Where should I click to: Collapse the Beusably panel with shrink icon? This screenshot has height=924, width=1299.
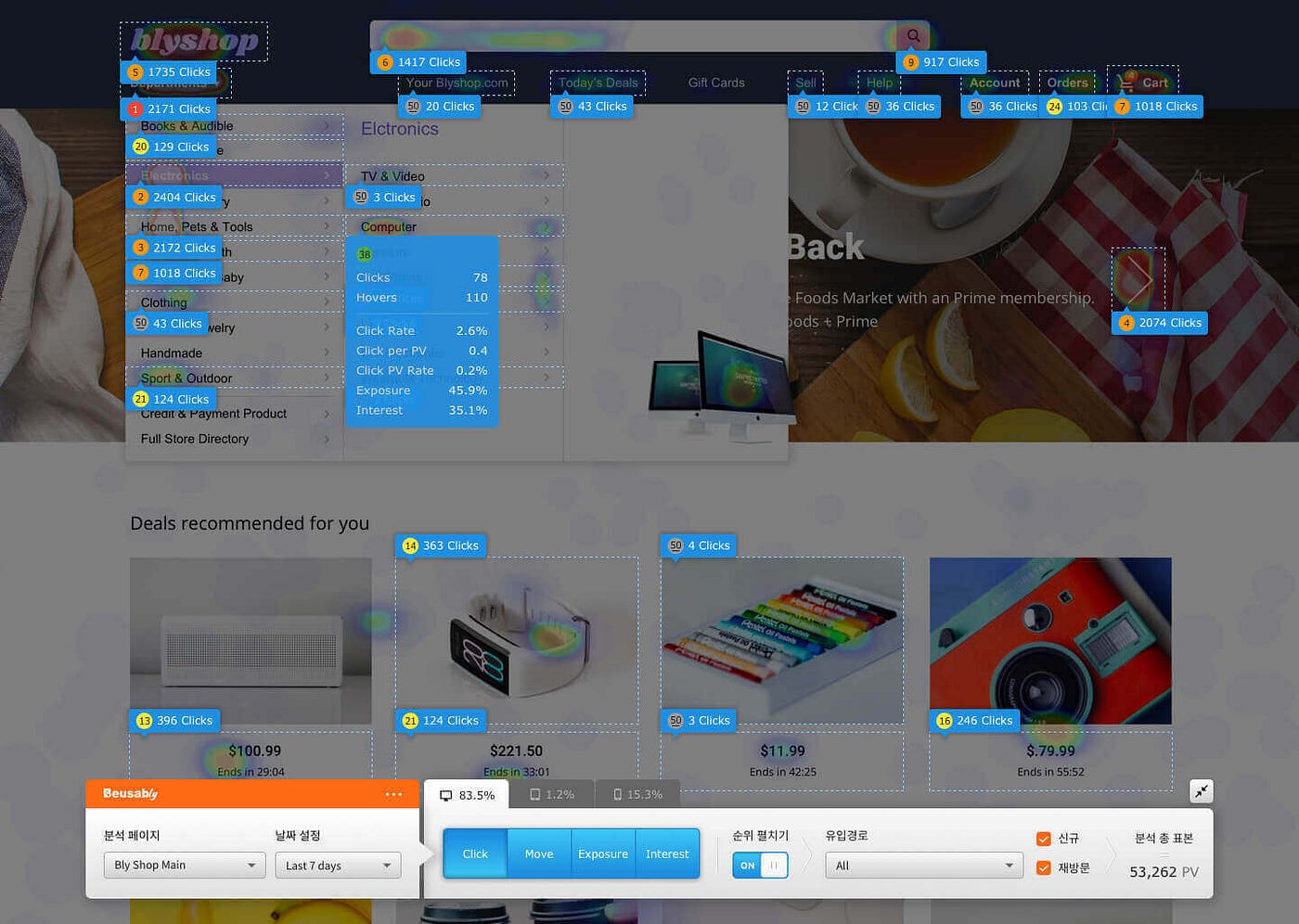point(1202,791)
